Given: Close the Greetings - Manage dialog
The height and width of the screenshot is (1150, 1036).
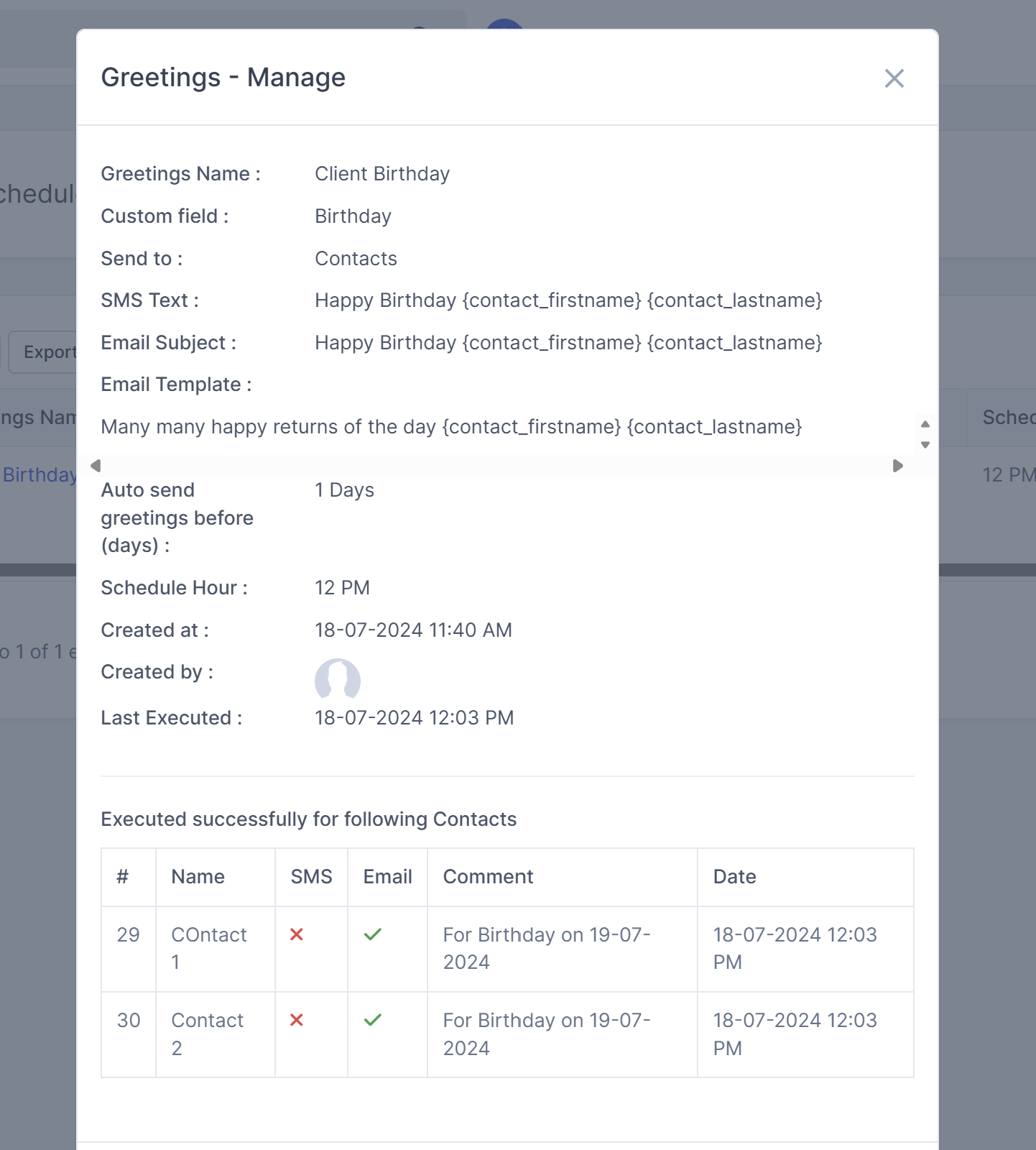Looking at the screenshot, I should click(x=894, y=78).
